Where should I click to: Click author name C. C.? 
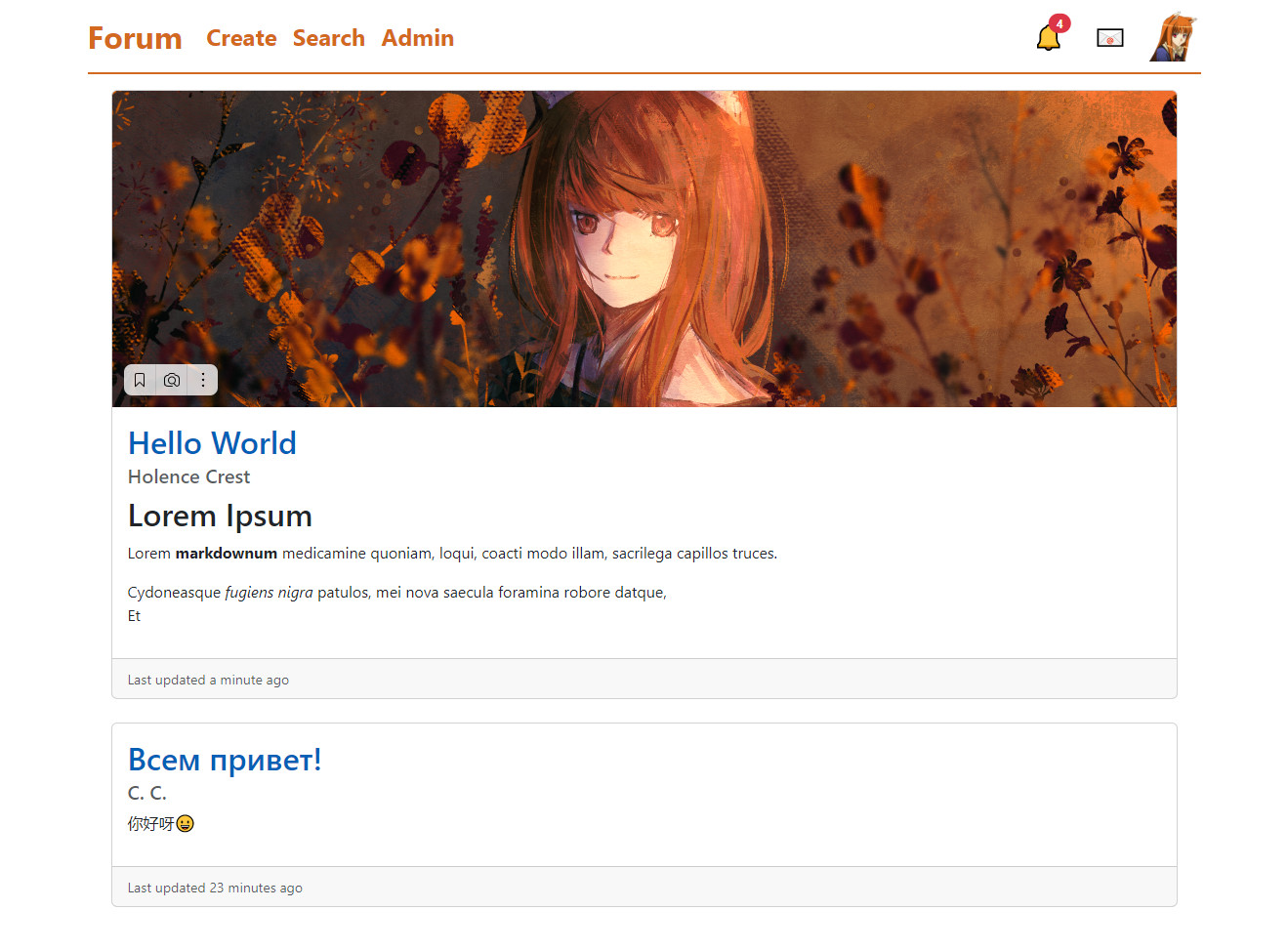tap(147, 793)
